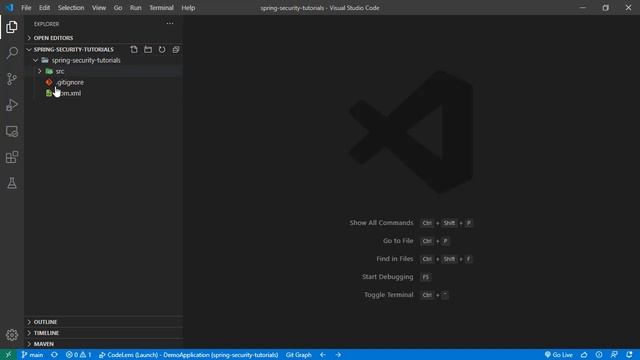This screenshot has width=640, height=360.
Task: Click the go forward arrow in status bar
Action: (338, 355)
